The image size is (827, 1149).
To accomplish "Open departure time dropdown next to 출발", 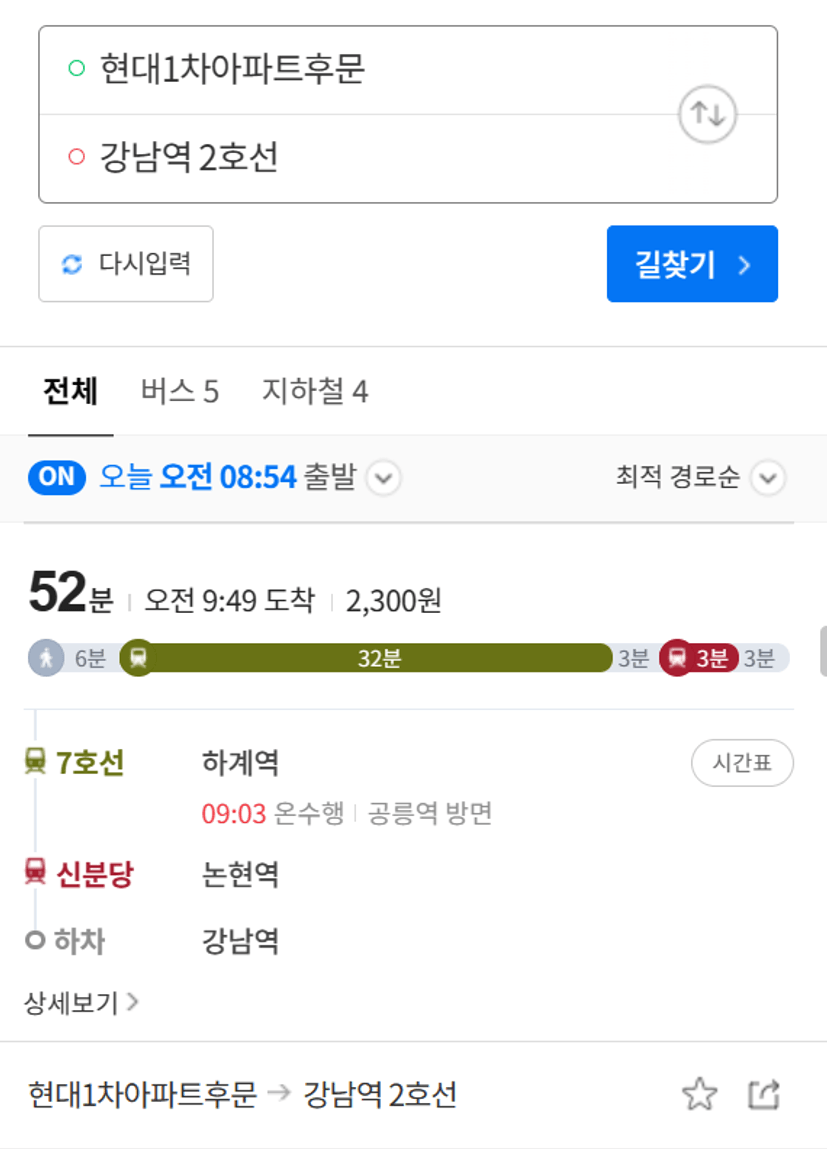I will pos(384,478).
